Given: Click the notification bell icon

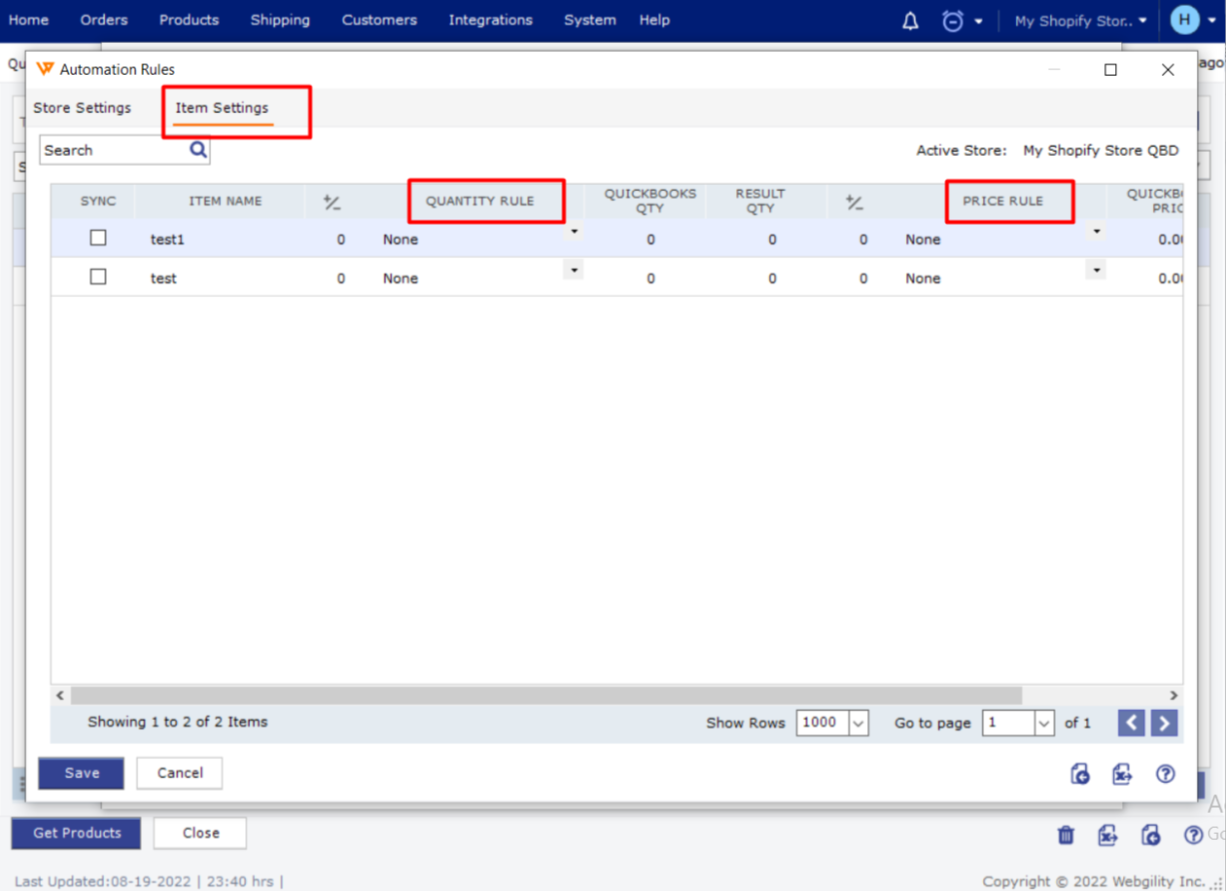Looking at the screenshot, I should (910, 21).
